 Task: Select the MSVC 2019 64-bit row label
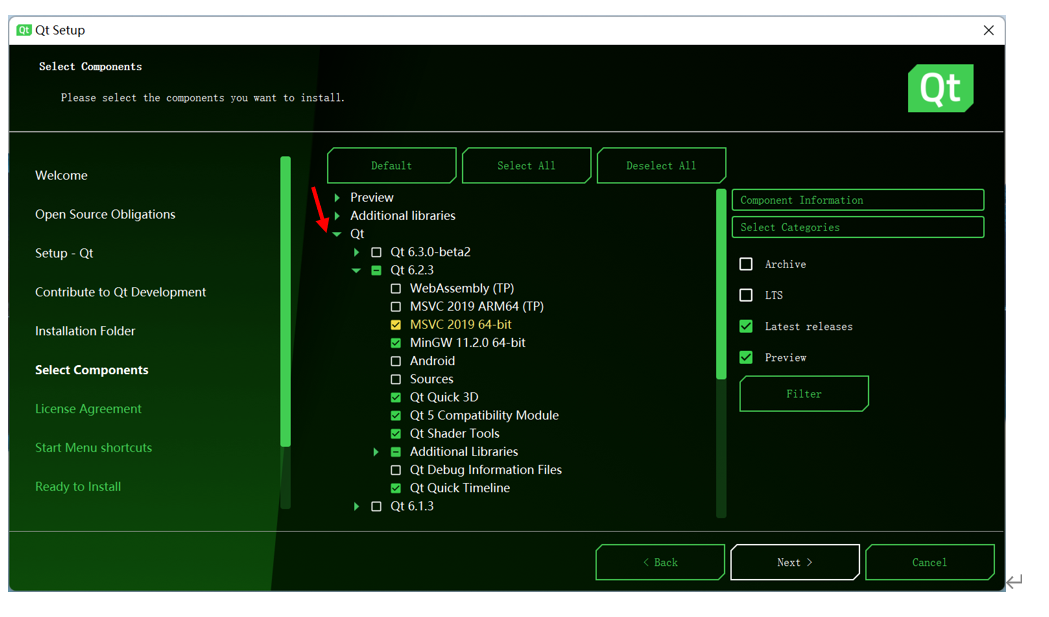coord(460,325)
